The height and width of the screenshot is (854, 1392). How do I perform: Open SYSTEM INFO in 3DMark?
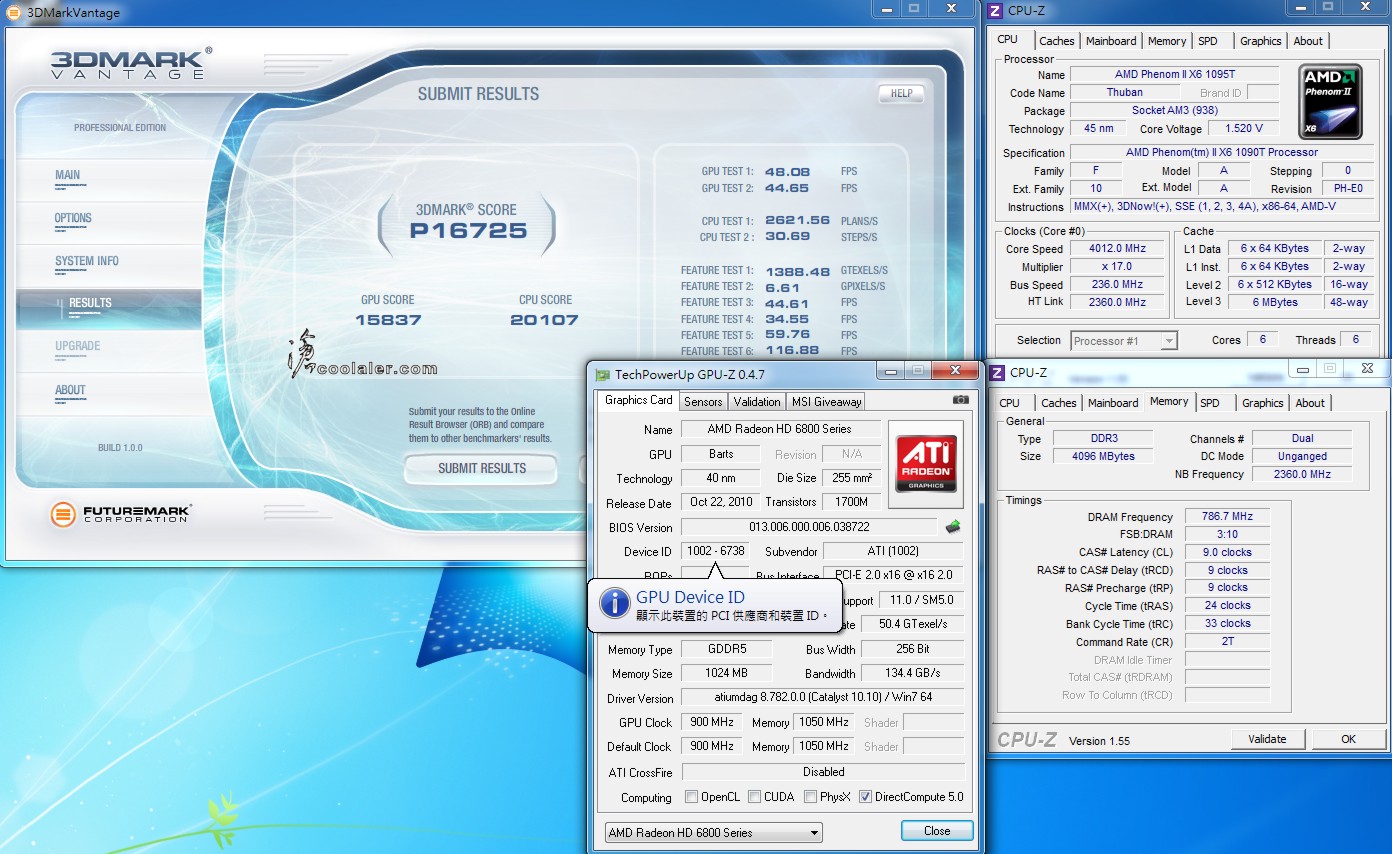point(86,261)
